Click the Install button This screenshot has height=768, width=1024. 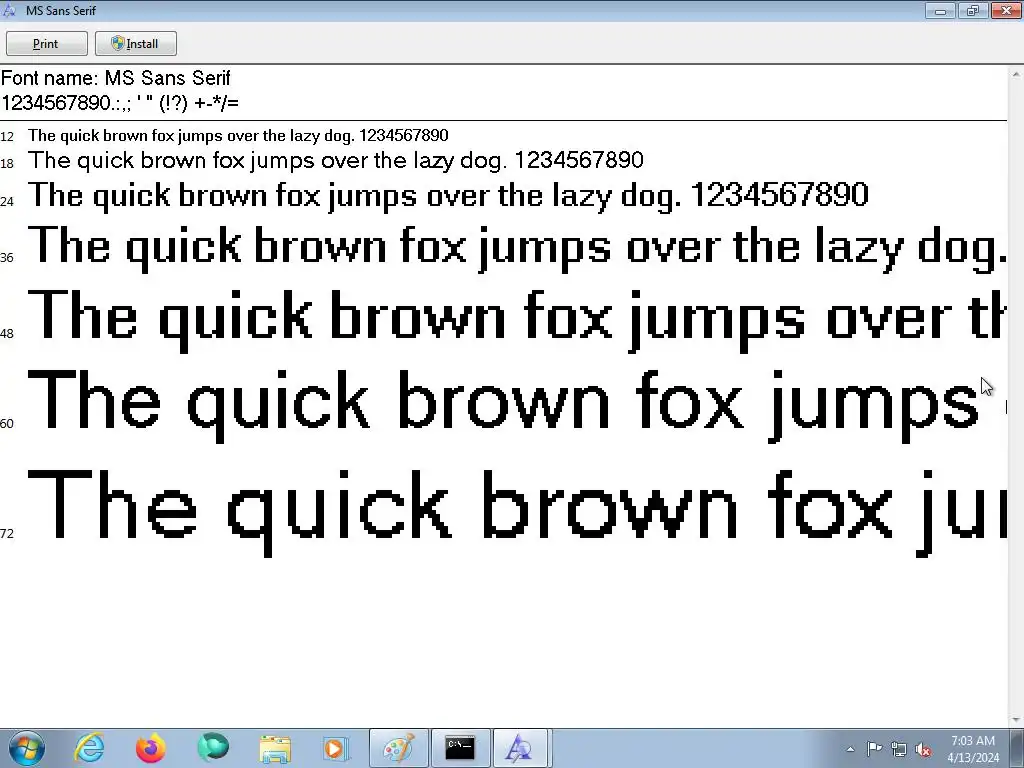(x=136, y=44)
